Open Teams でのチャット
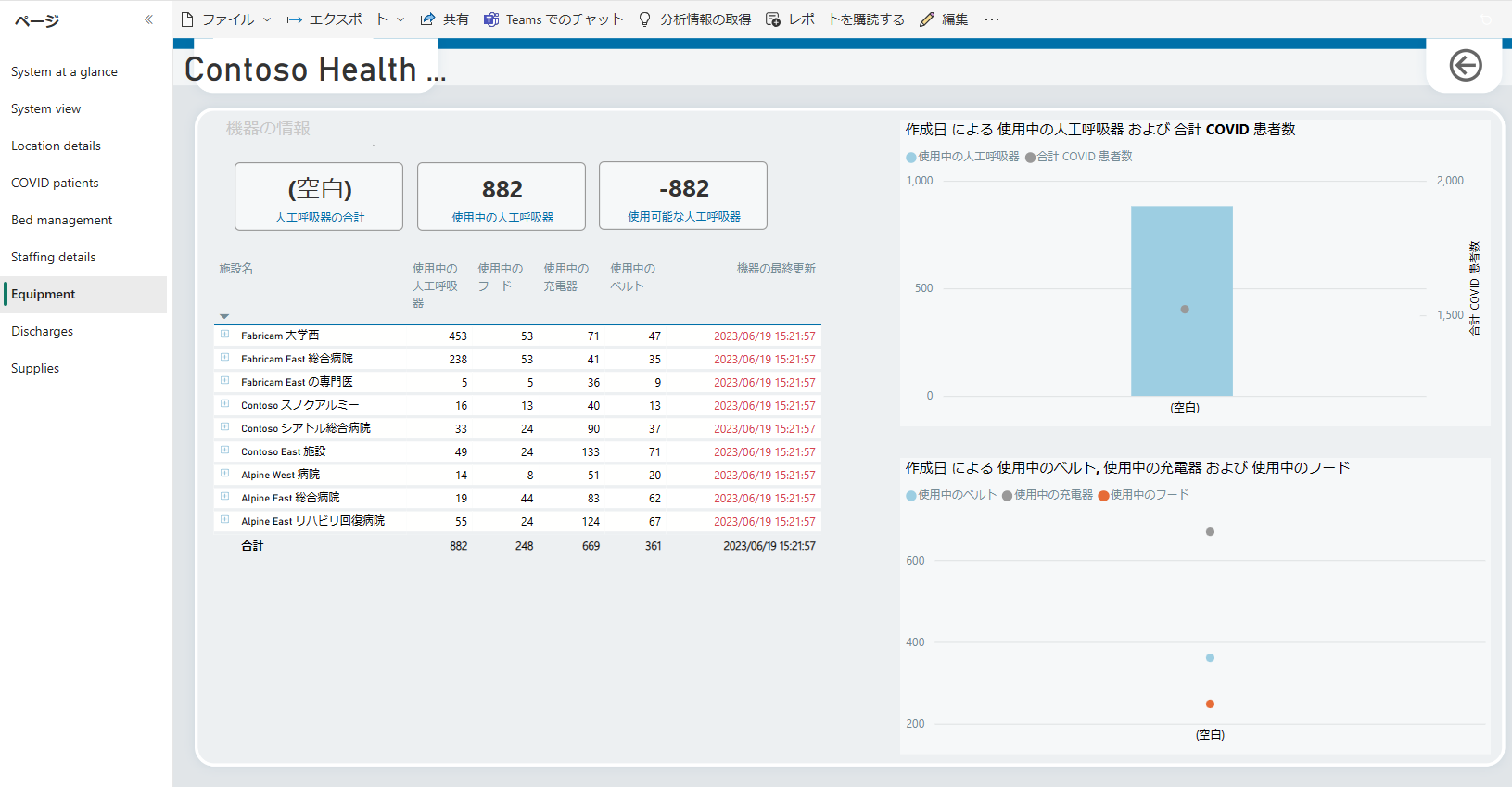 [x=554, y=19]
